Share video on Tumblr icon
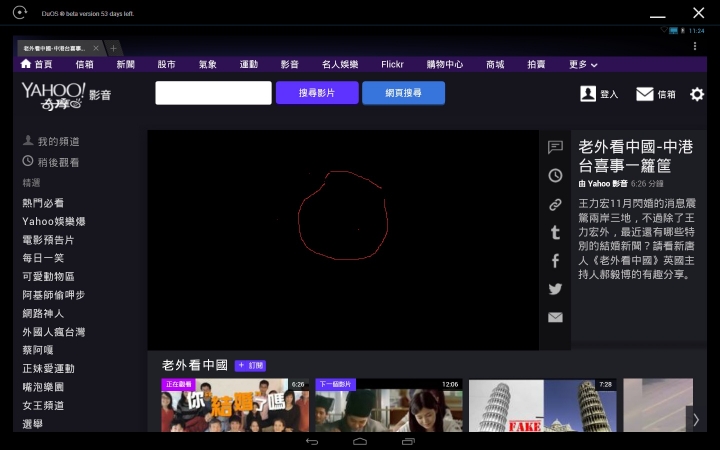 (x=555, y=233)
